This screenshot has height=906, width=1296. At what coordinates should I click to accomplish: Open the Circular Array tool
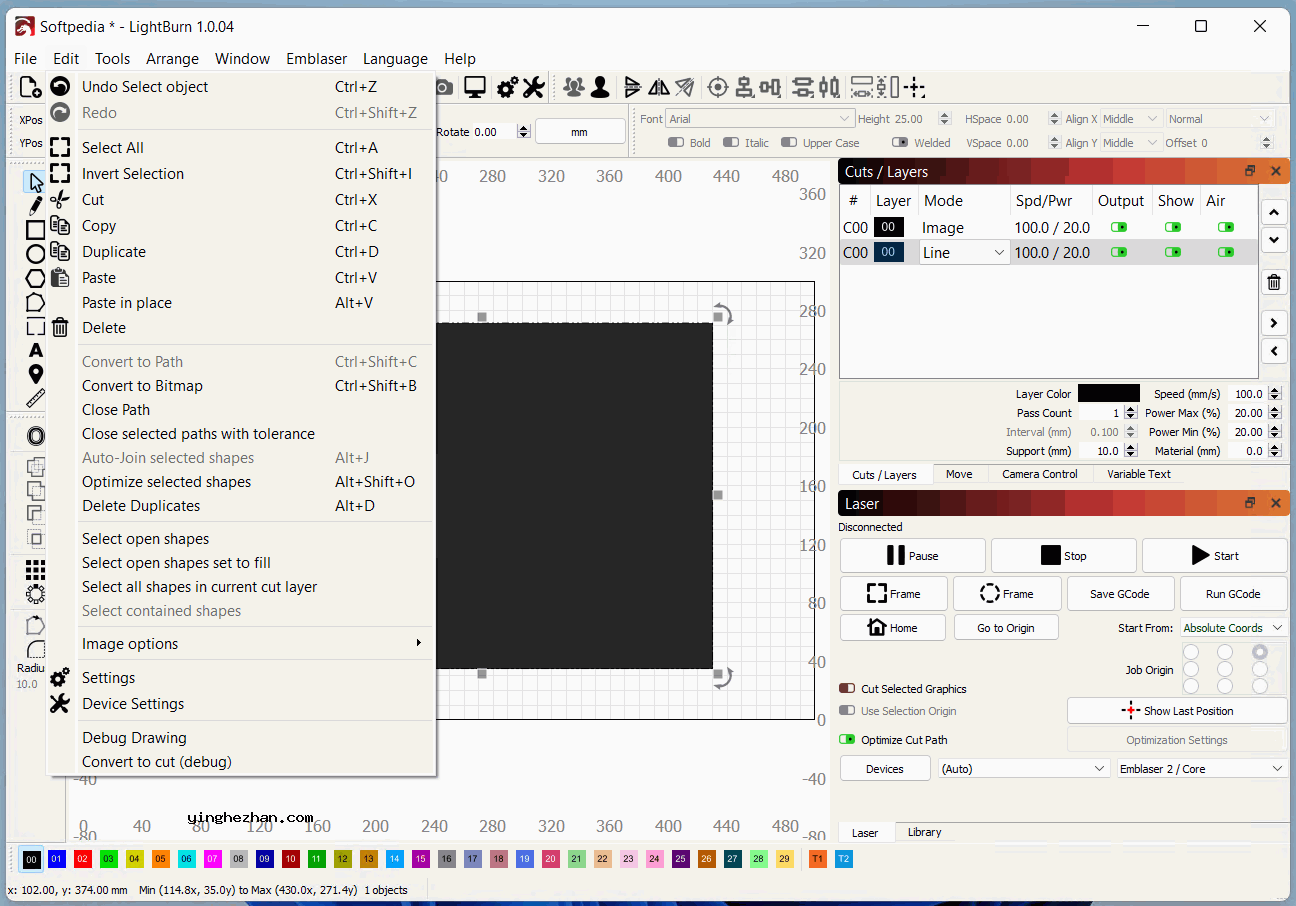[x=36, y=594]
